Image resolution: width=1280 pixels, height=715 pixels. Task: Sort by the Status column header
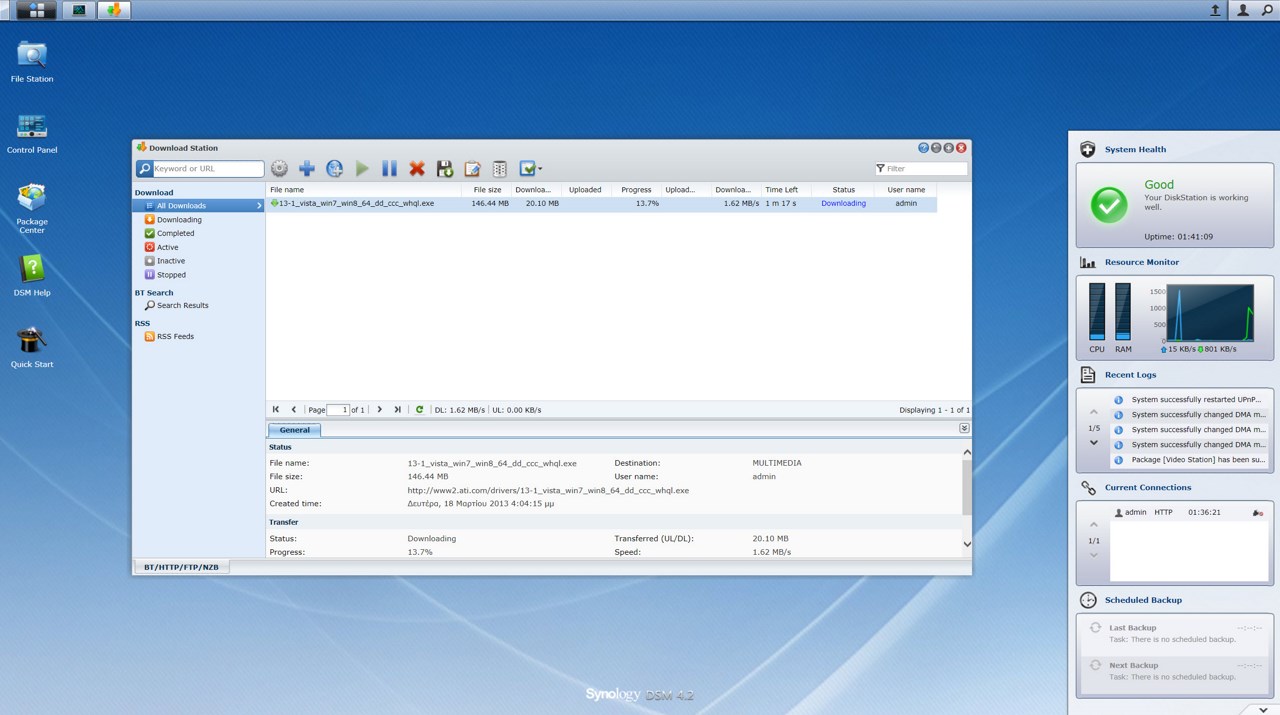click(x=843, y=190)
